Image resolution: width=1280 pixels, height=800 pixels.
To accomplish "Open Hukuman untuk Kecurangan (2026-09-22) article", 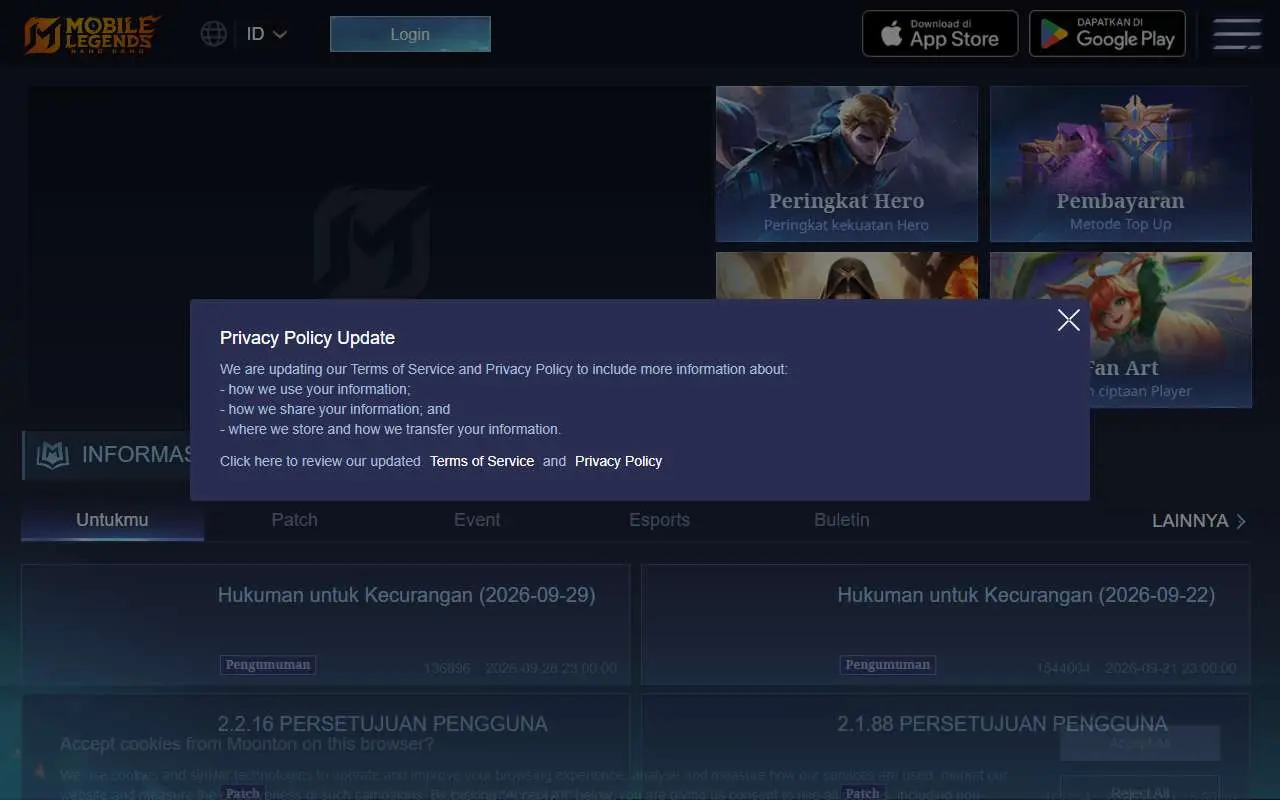I will click(x=946, y=625).
